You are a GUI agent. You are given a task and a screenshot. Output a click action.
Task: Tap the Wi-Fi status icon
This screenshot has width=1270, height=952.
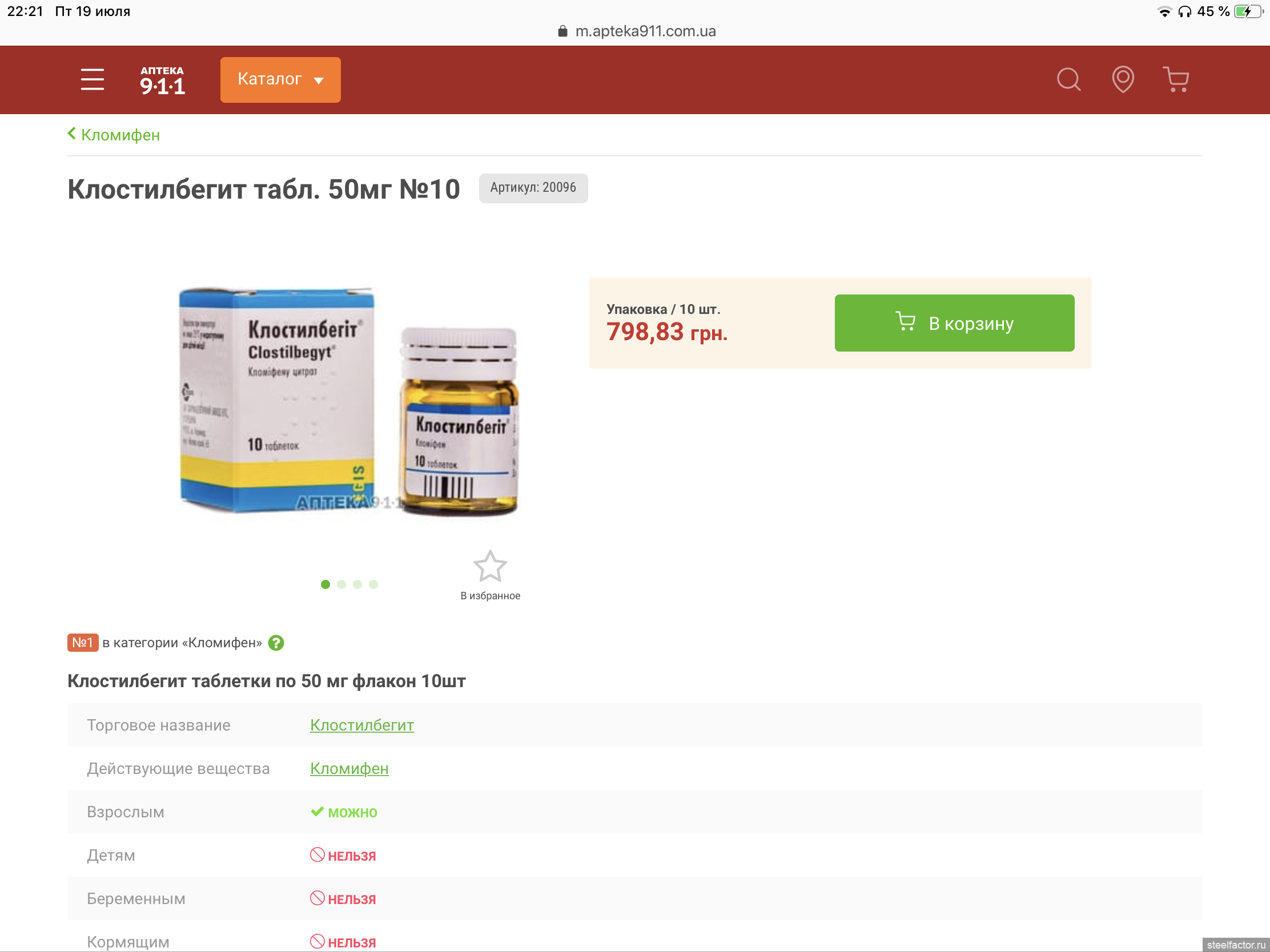[x=1164, y=11]
